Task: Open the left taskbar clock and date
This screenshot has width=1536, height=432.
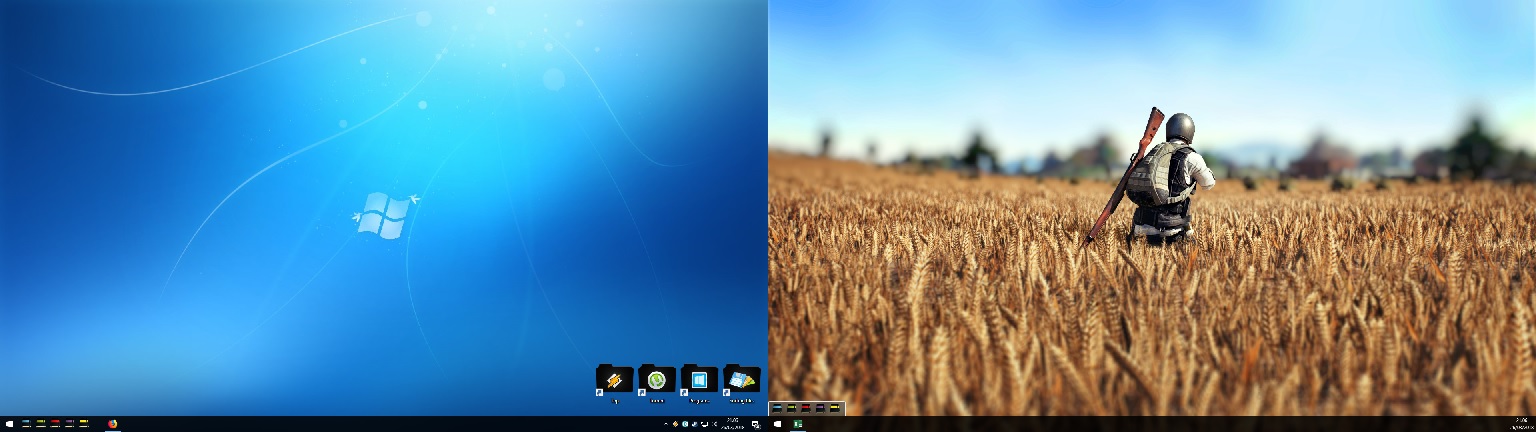Action: pyautogui.click(x=733, y=424)
